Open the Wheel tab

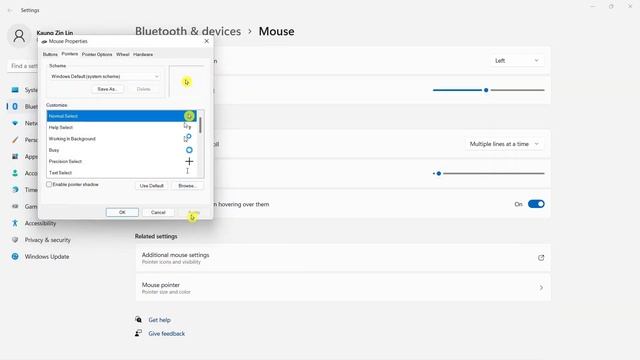tap(122, 54)
